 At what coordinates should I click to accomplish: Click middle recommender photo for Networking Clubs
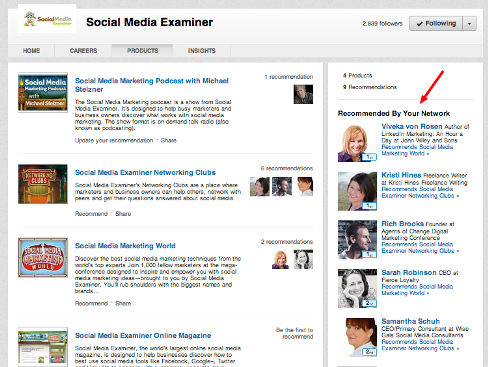(x=282, y=186)
